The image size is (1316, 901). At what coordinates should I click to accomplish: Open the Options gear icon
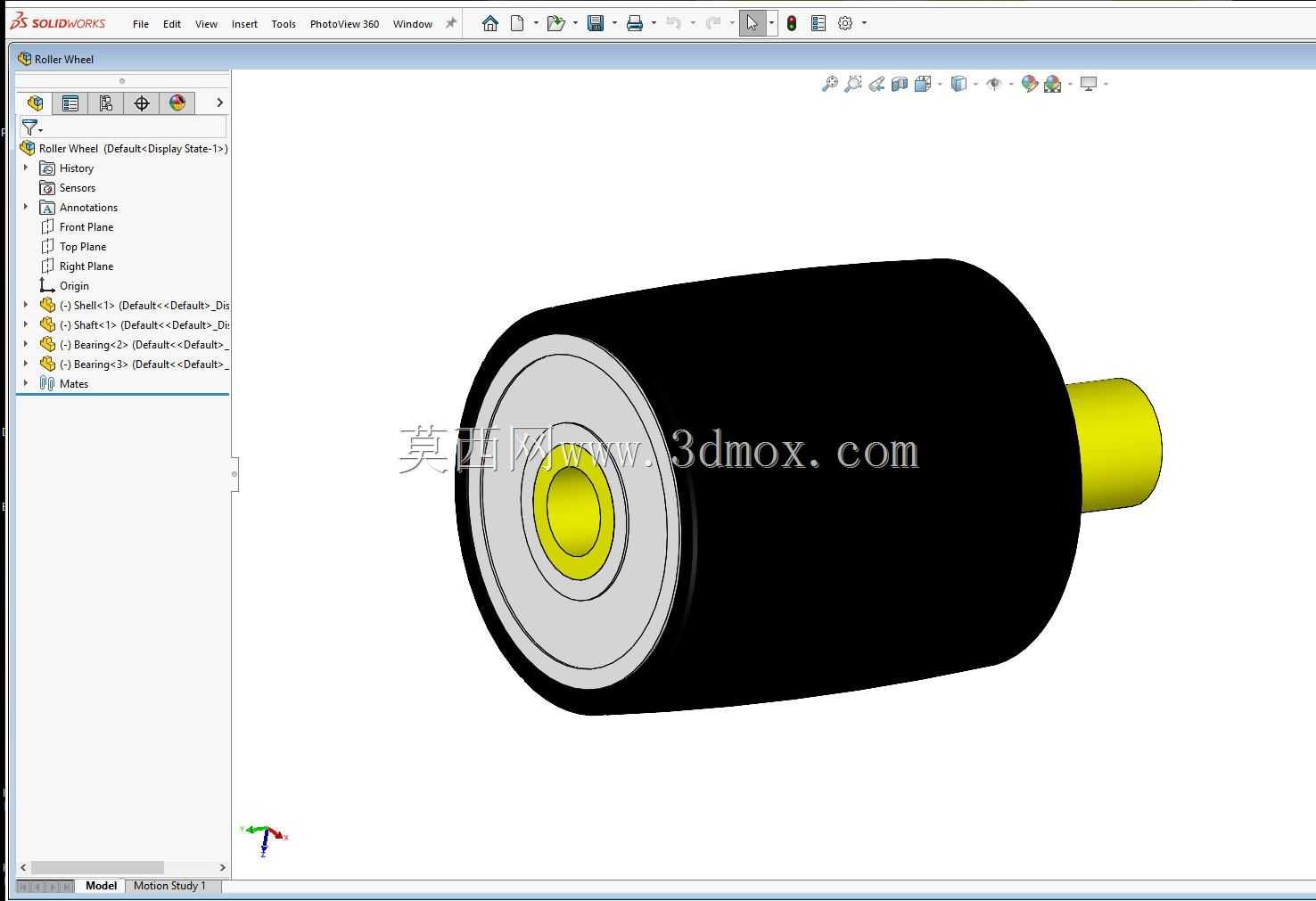[x=845, y=23]
